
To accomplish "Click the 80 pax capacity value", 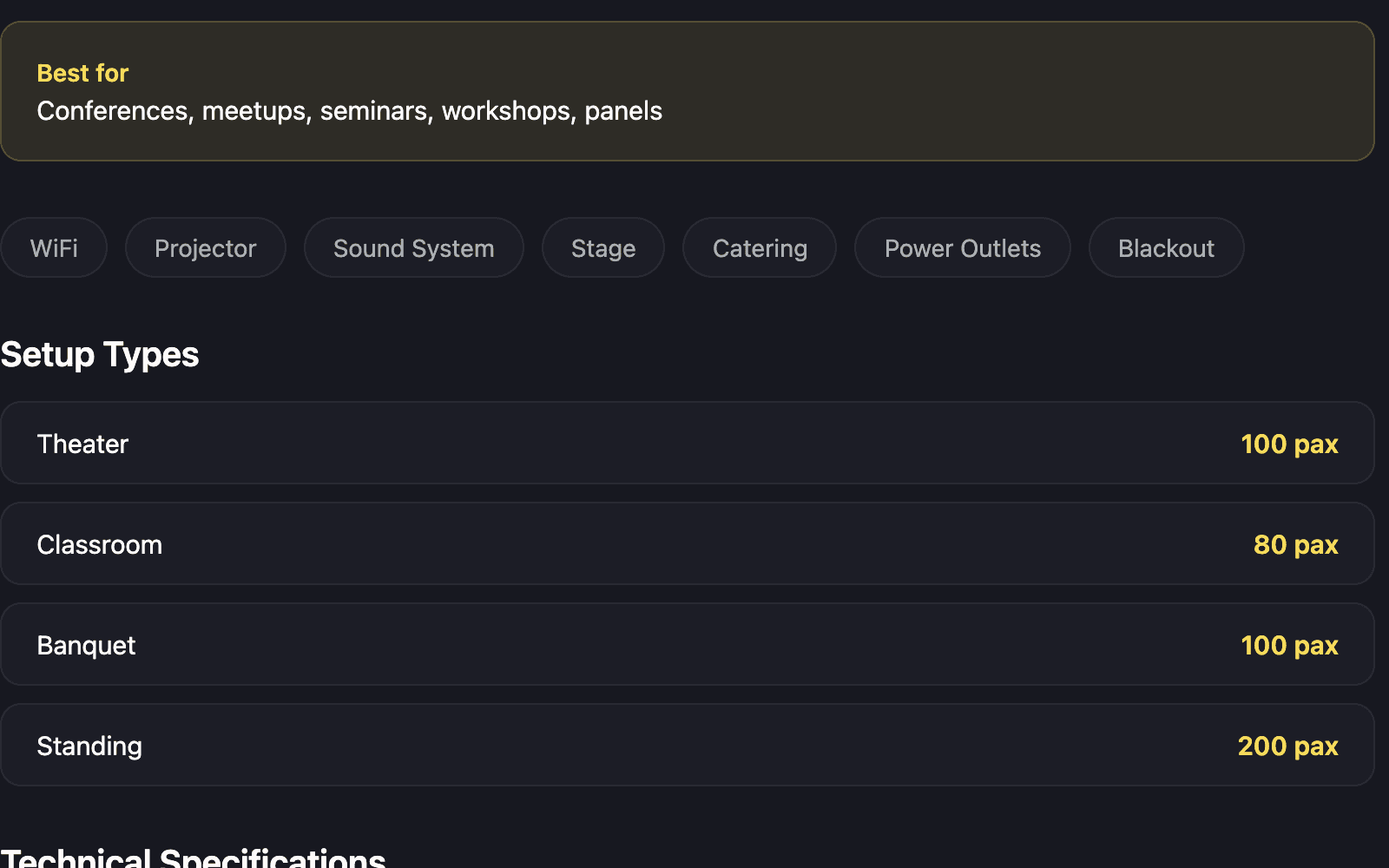I will pyautogui.click(x=1296, y=545).
